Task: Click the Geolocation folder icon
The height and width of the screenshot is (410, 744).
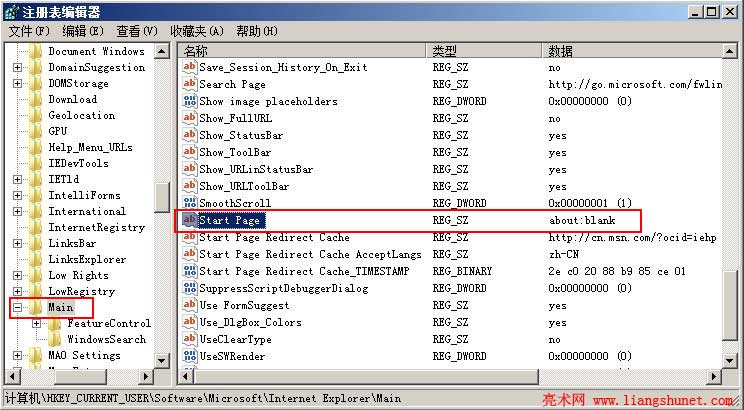Action: [x=36, y=115]
